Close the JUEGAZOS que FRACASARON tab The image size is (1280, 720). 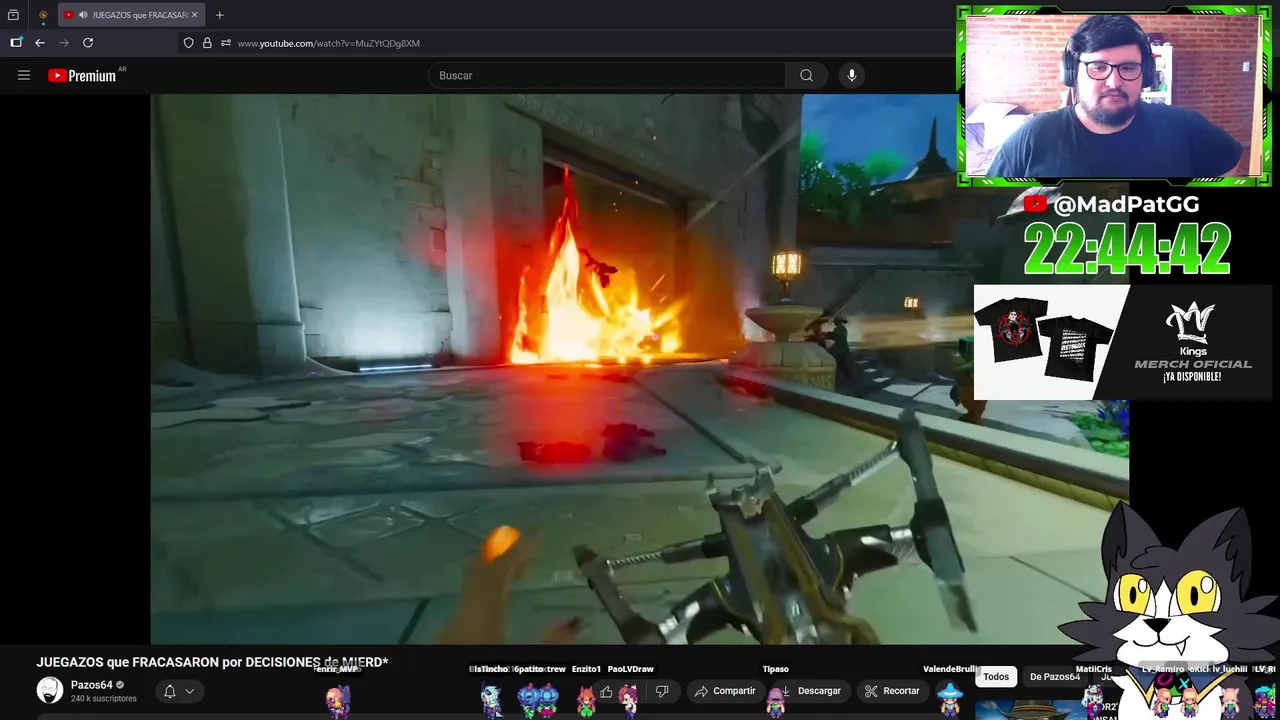tap(194, 15)
